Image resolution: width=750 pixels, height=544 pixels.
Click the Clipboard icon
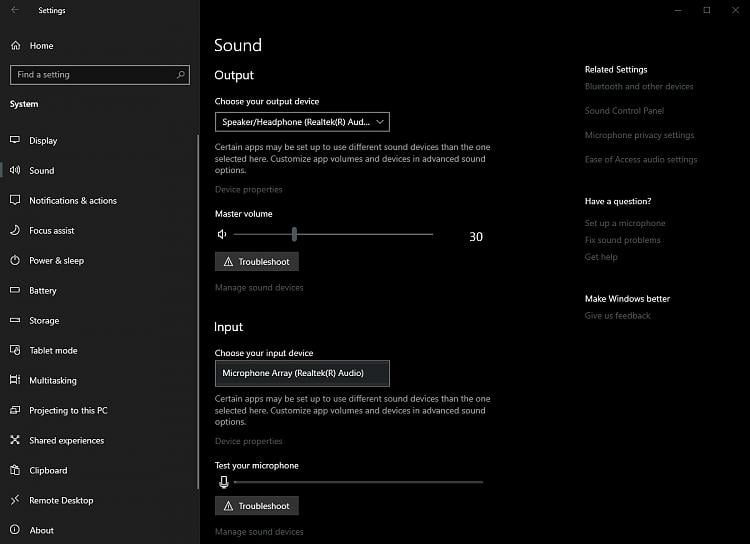[15, 470]
